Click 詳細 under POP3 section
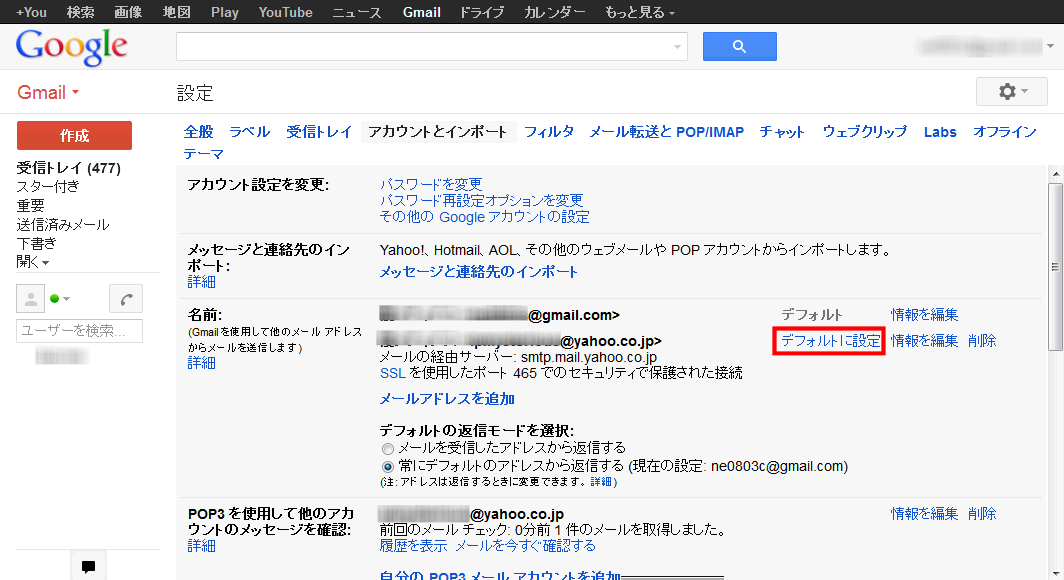 coord(202,546)
